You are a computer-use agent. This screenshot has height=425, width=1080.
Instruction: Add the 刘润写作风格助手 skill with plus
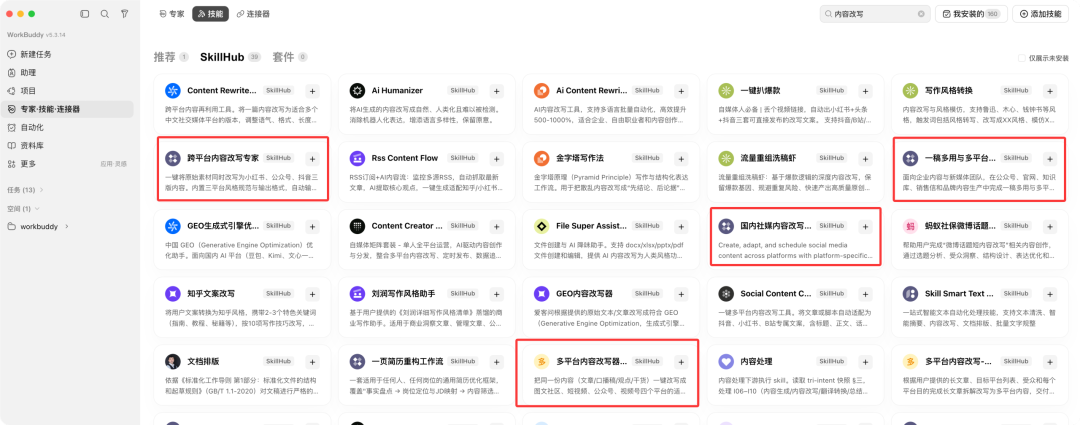(x=496, y=293)
